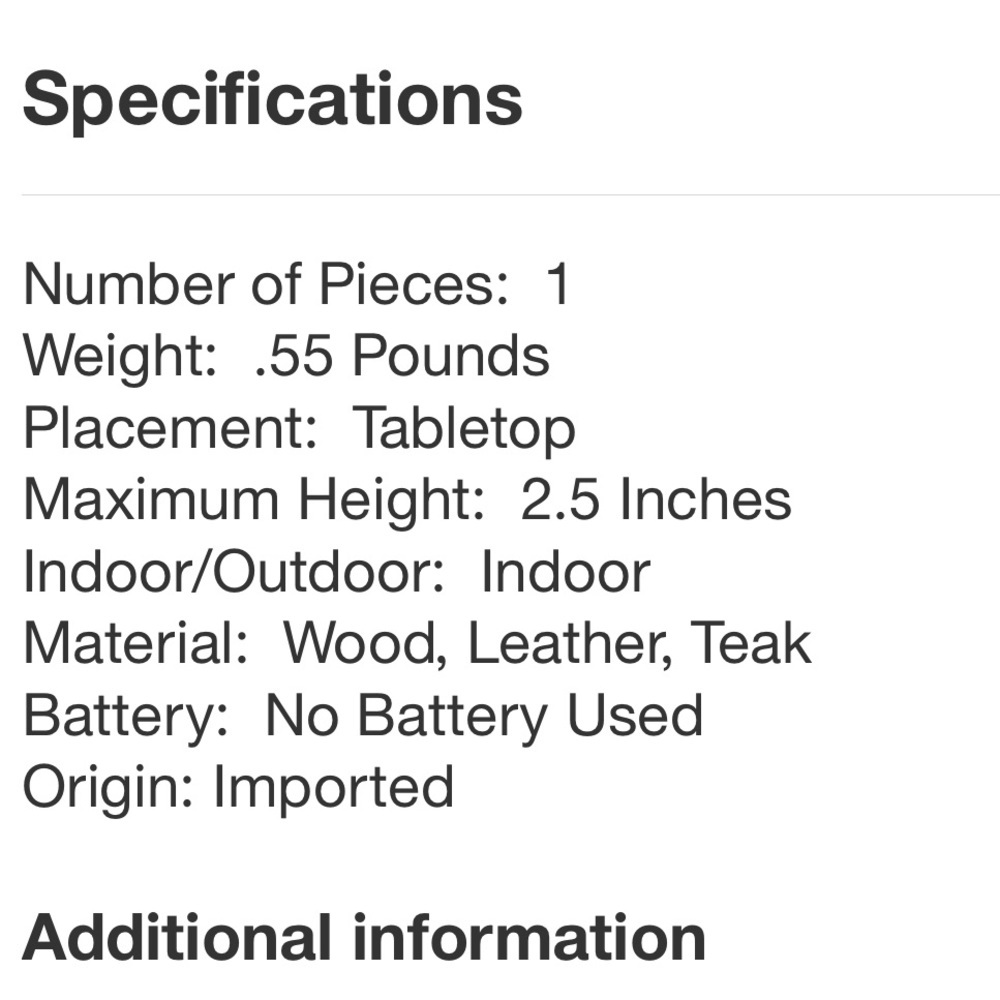Expand the Additional information section

(x=364, y=938)
